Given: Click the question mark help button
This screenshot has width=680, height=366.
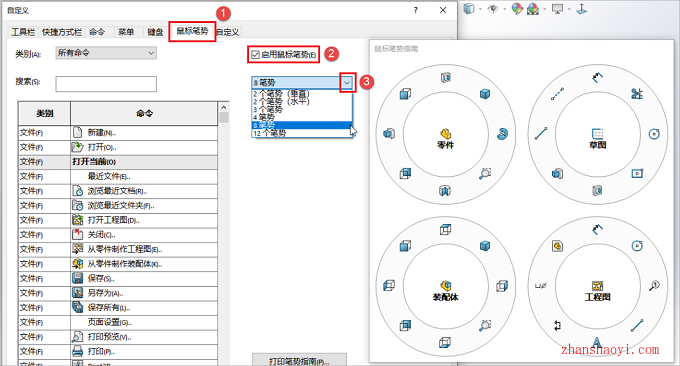Looking at the screenshot, I should pos(415,10).
